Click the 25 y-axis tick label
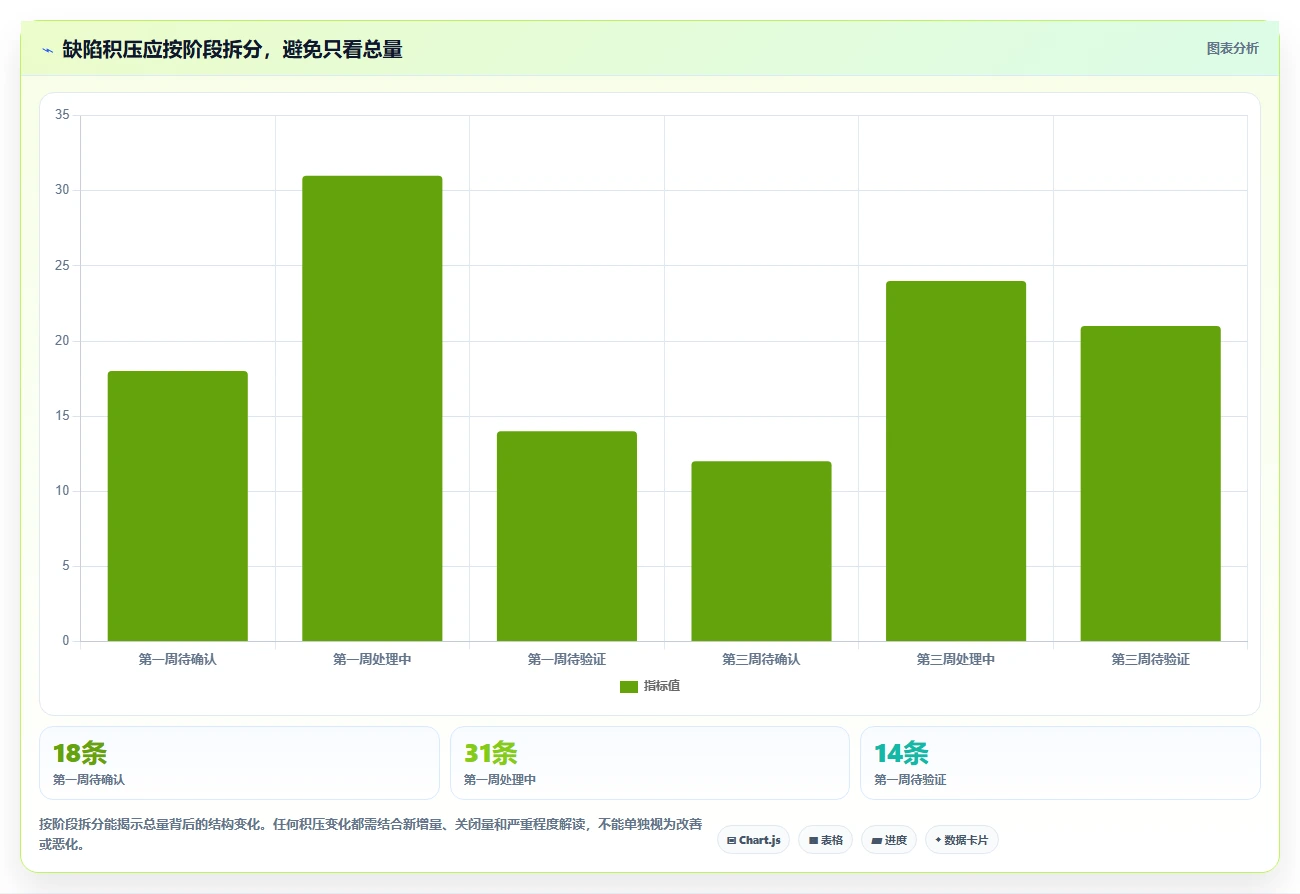Viewport: 1300px width, 894px height. point(62,265)
